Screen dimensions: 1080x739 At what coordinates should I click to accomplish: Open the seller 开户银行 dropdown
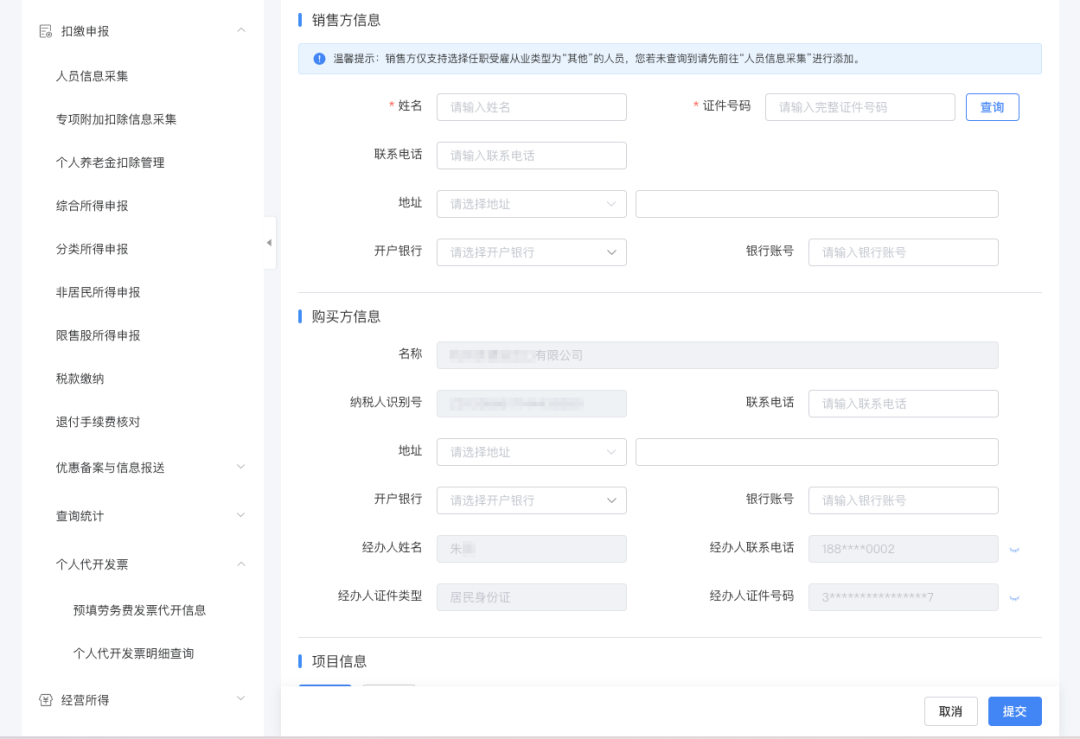[x=531, y=252]
